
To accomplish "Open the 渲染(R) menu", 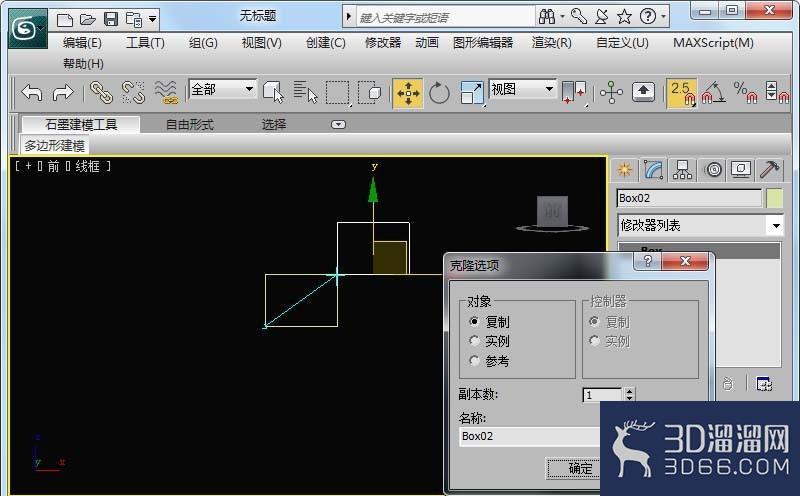I will [x=552, y=43].
